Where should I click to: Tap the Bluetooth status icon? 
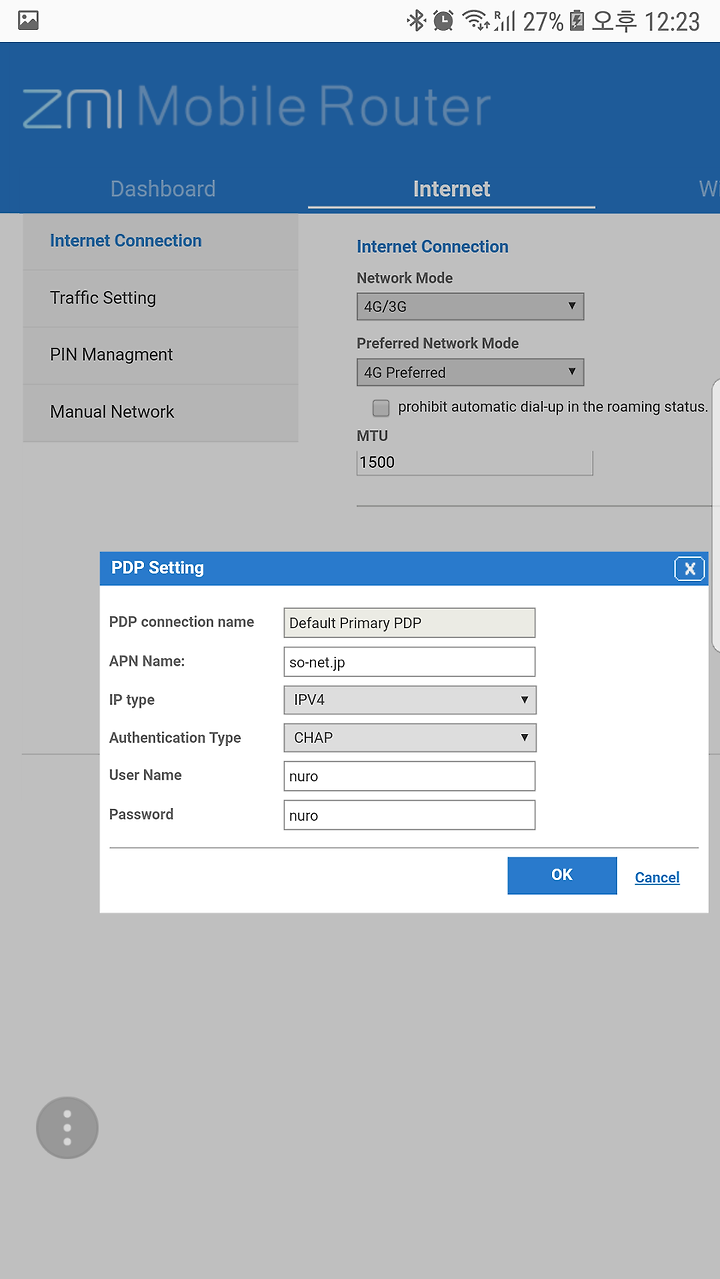click(416, 20)
